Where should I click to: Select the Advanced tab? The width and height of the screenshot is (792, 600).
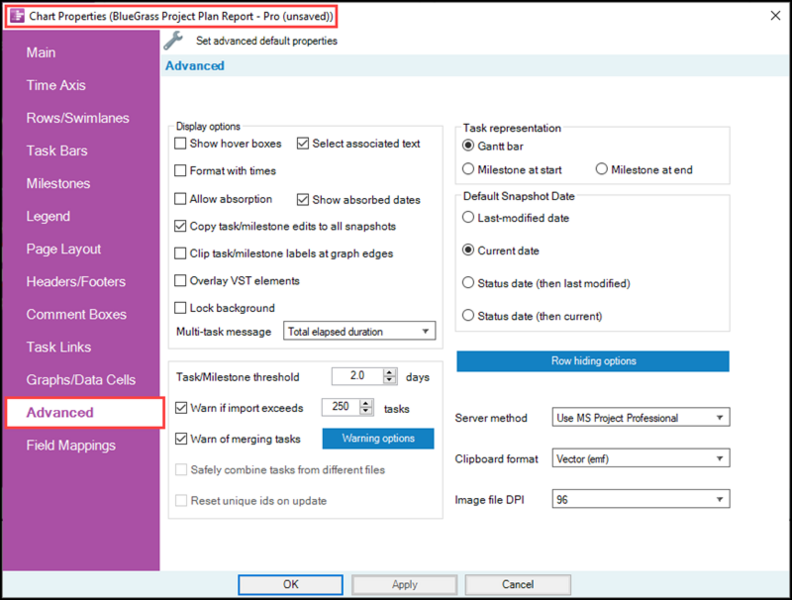pos(85,413)
